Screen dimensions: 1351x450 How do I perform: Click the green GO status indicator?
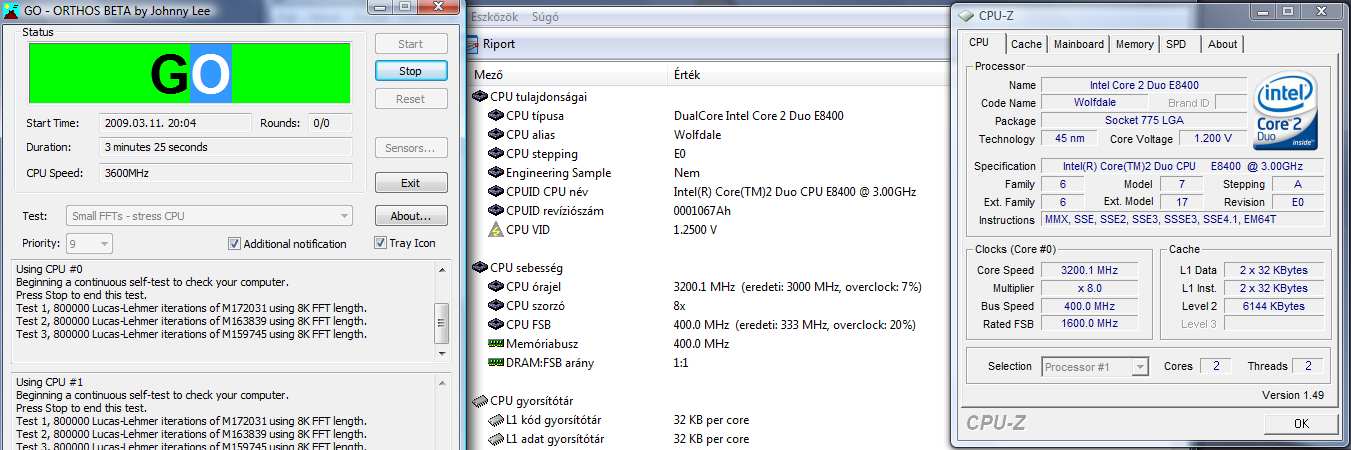pos(189,72)
